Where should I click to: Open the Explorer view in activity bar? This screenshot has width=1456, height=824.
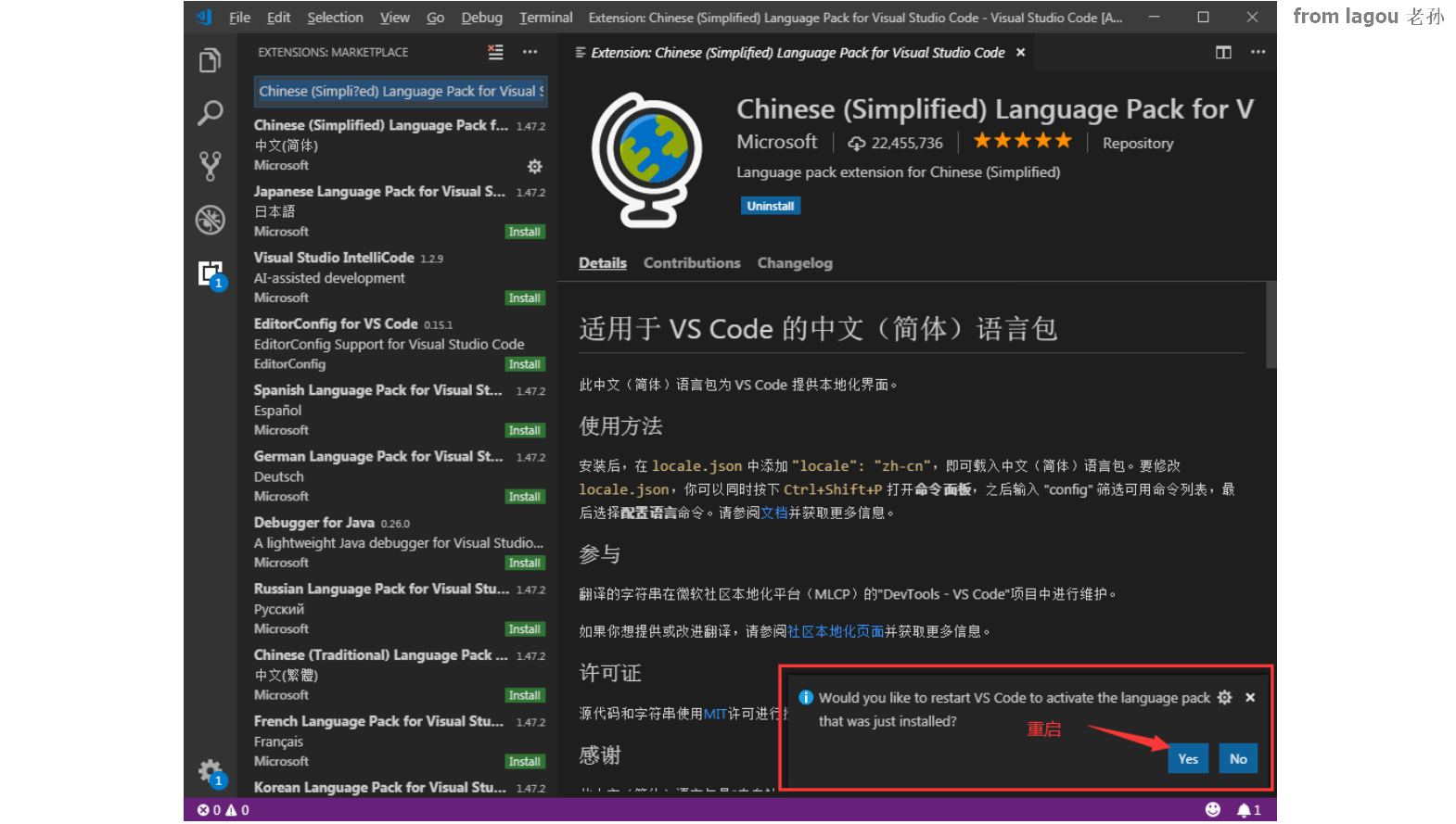coord(211,61)
